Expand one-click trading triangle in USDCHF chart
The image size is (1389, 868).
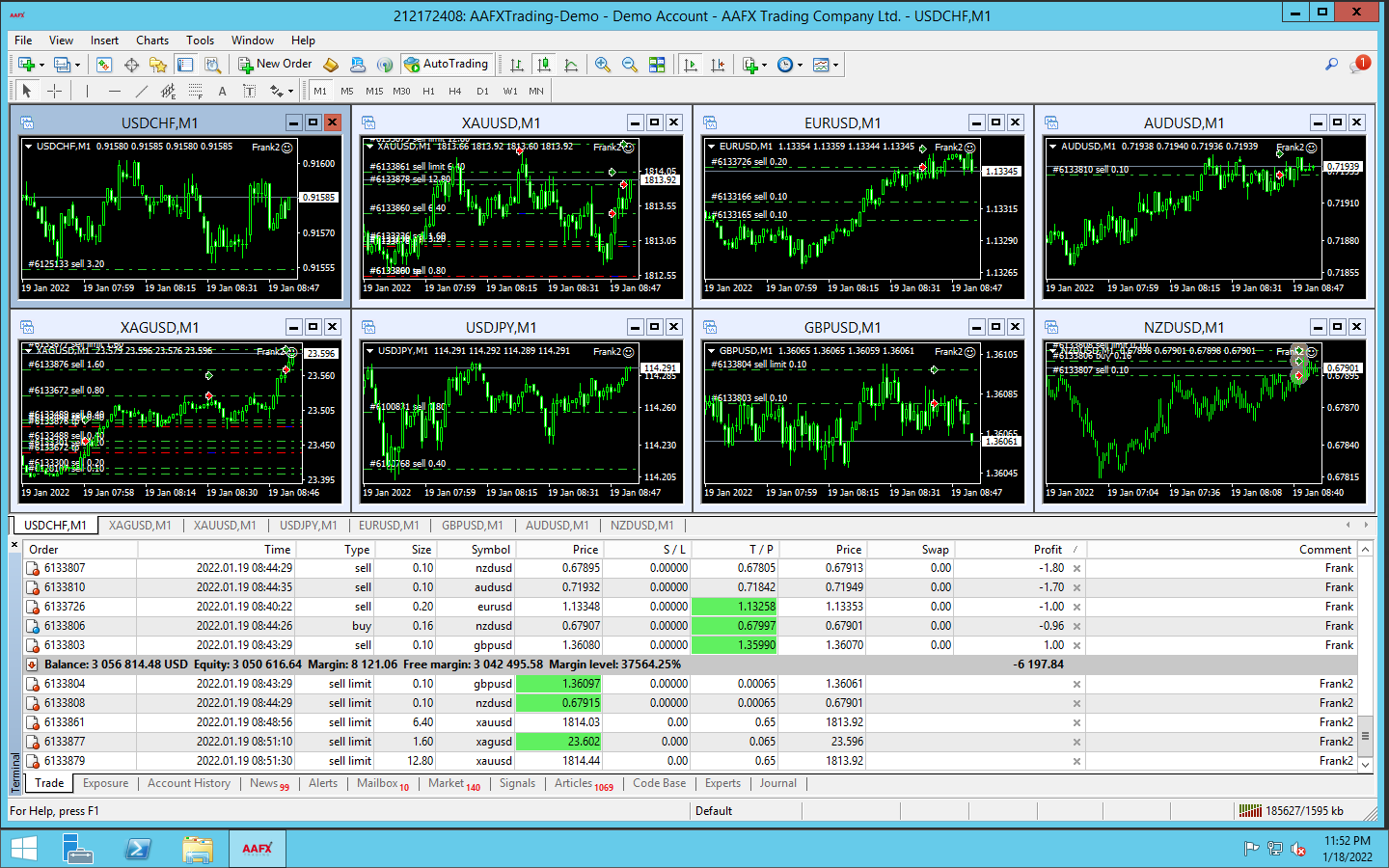coord(29,147)
